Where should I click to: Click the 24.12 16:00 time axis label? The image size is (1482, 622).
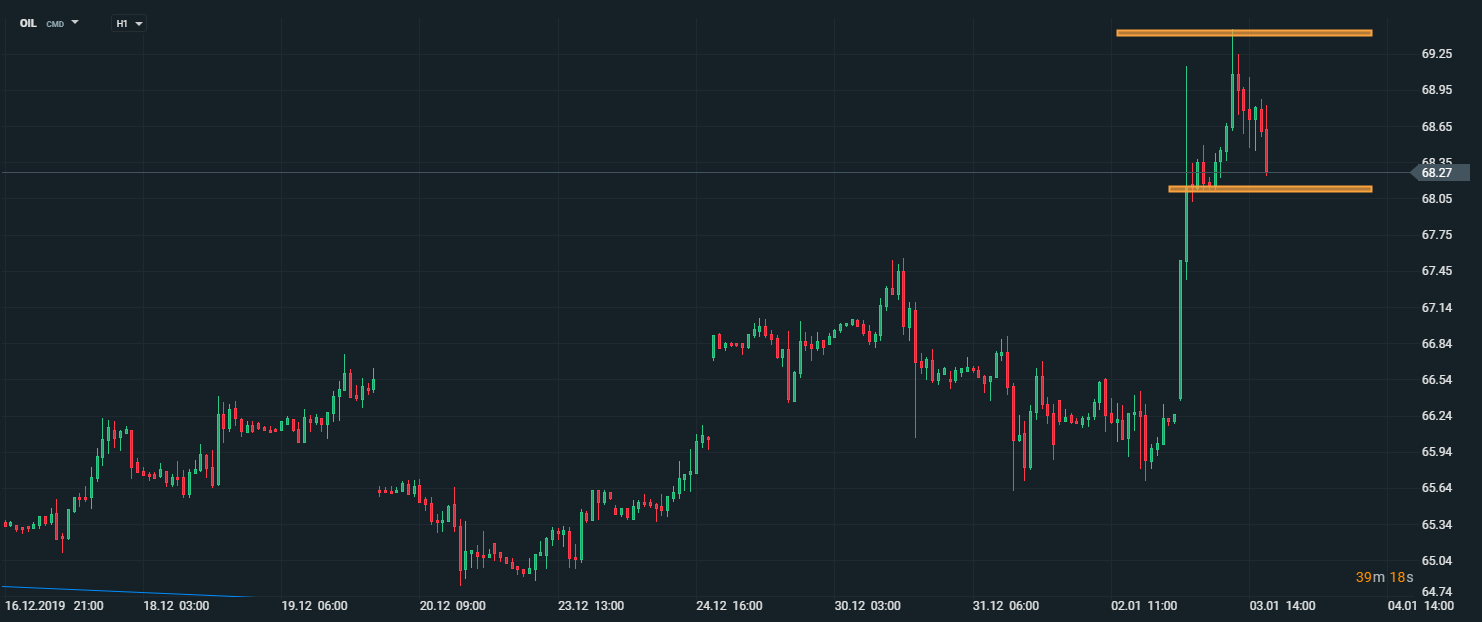tap(730, 606)
